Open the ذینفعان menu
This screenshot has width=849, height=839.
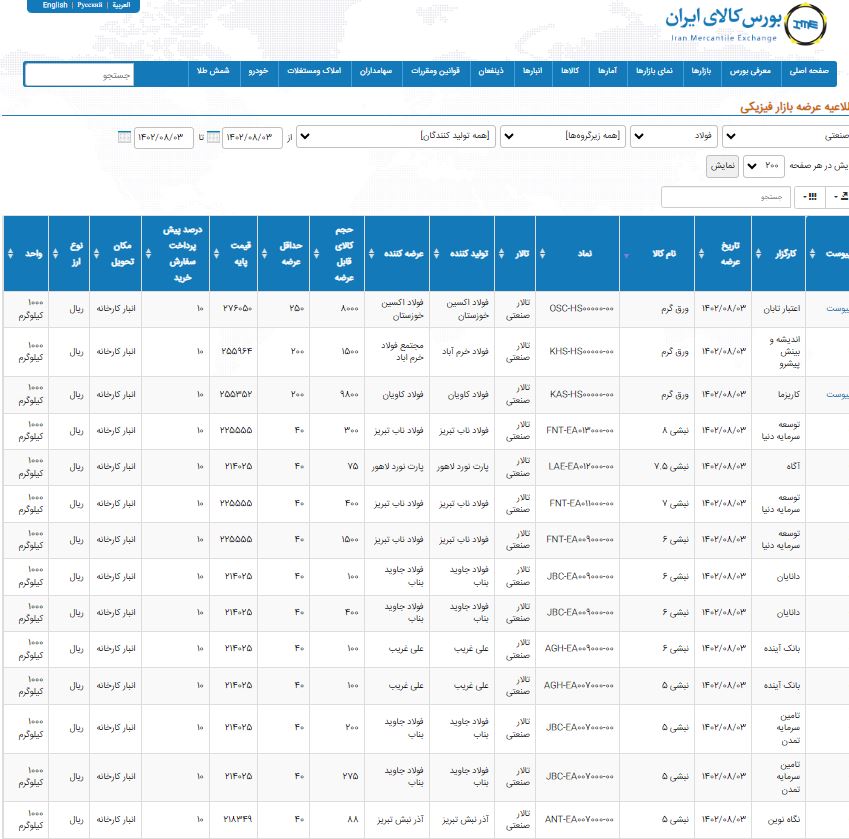click(x=491, y=71)
